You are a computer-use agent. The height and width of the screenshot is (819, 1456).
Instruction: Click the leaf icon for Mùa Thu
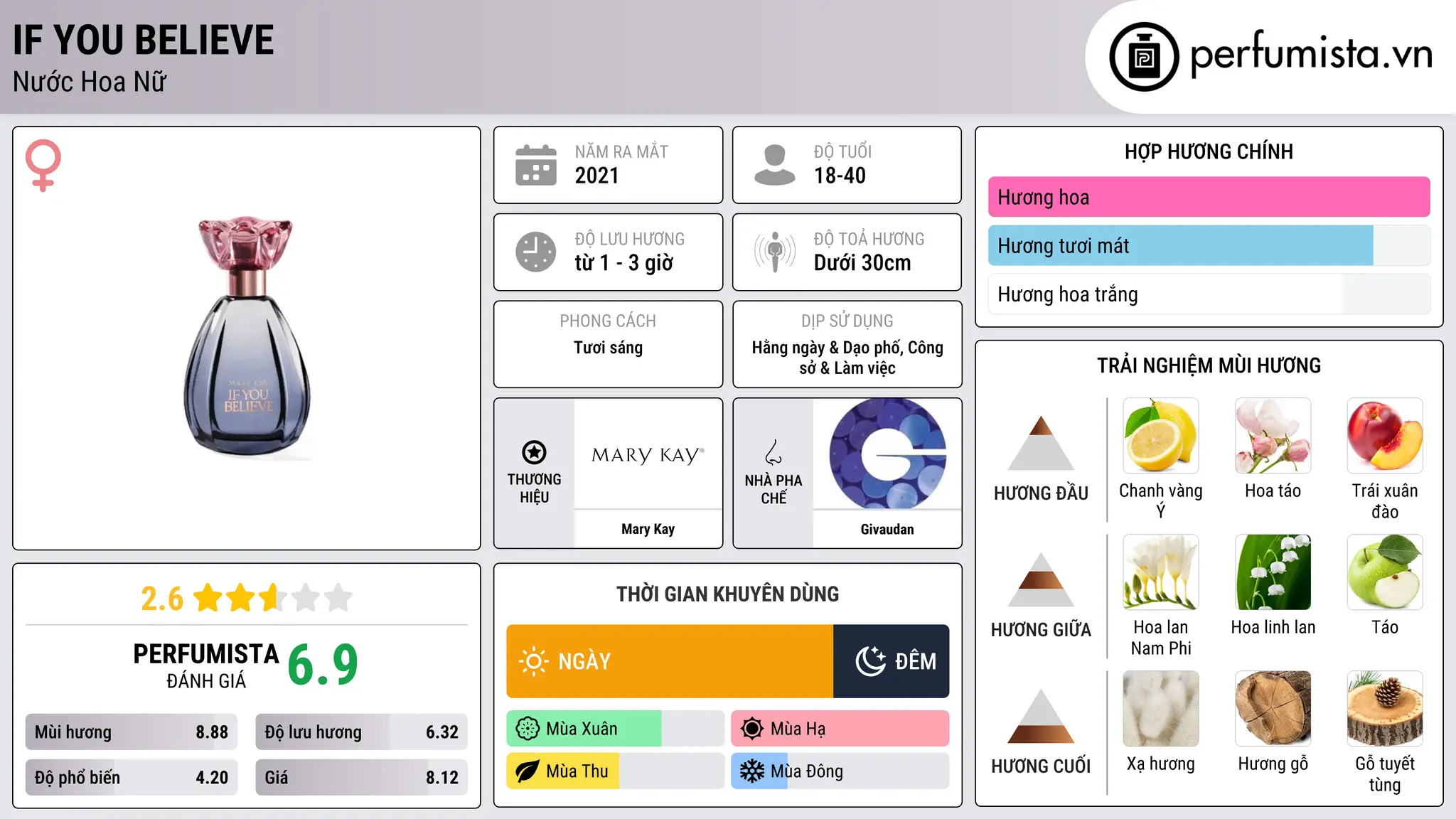(528, 771)
